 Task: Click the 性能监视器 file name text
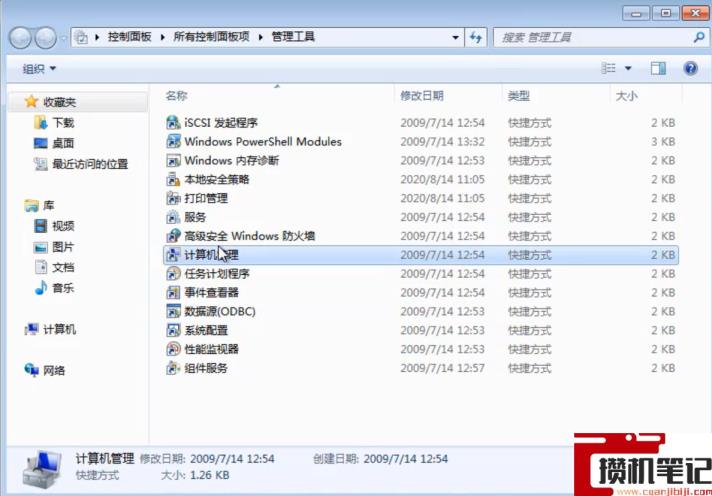[211, 349]
